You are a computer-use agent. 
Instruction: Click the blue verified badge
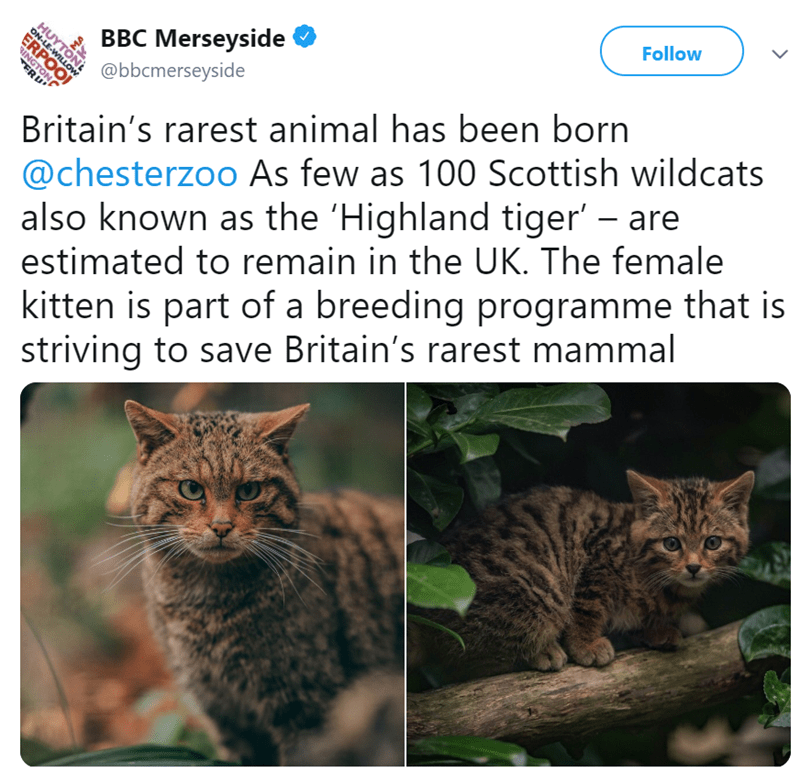[305, 39]
